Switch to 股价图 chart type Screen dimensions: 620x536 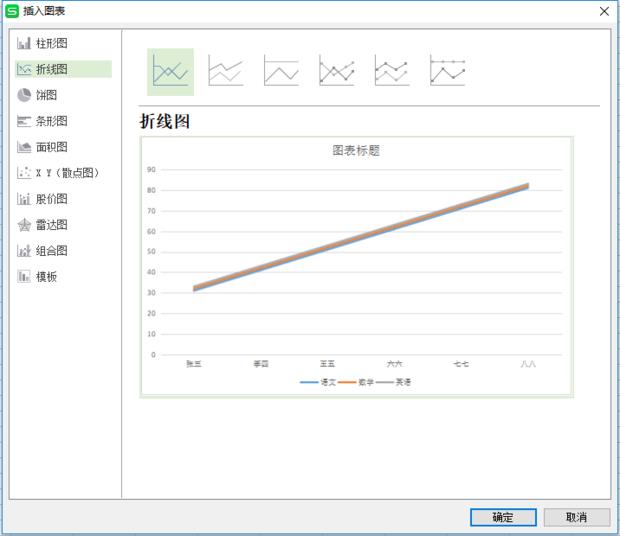(51, 199)
